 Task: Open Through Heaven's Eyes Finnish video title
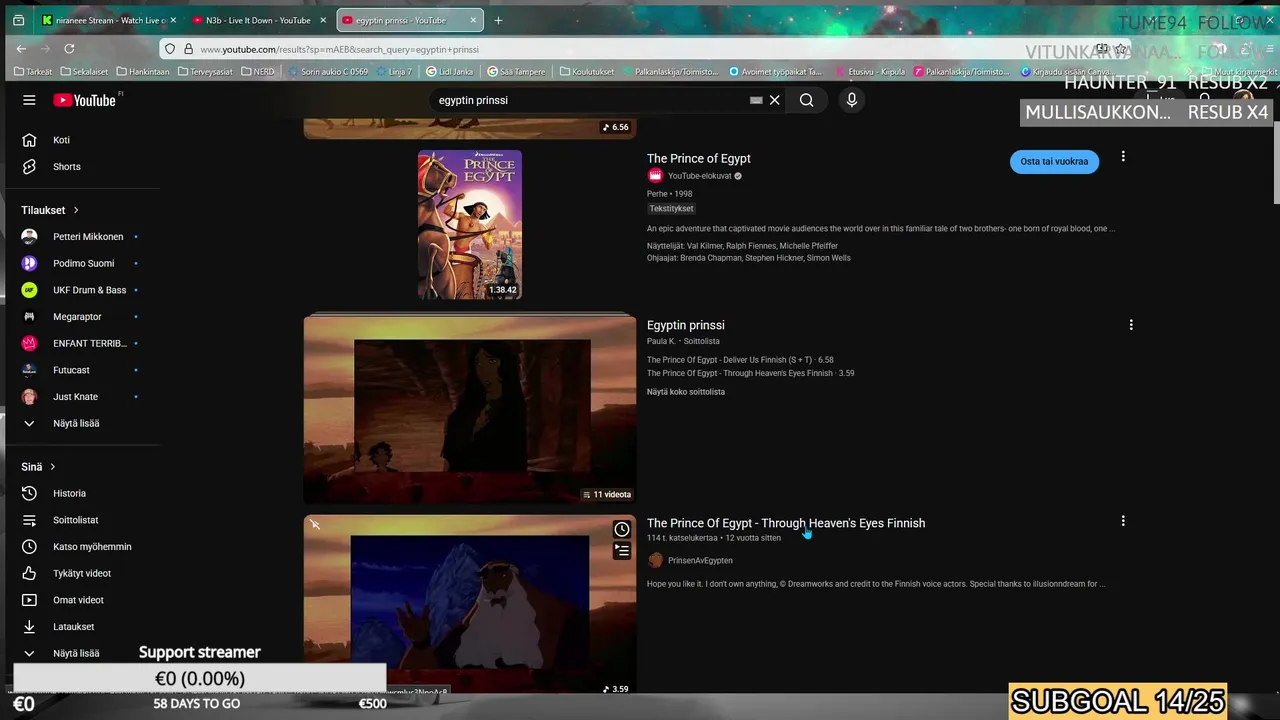pos(786,523)
